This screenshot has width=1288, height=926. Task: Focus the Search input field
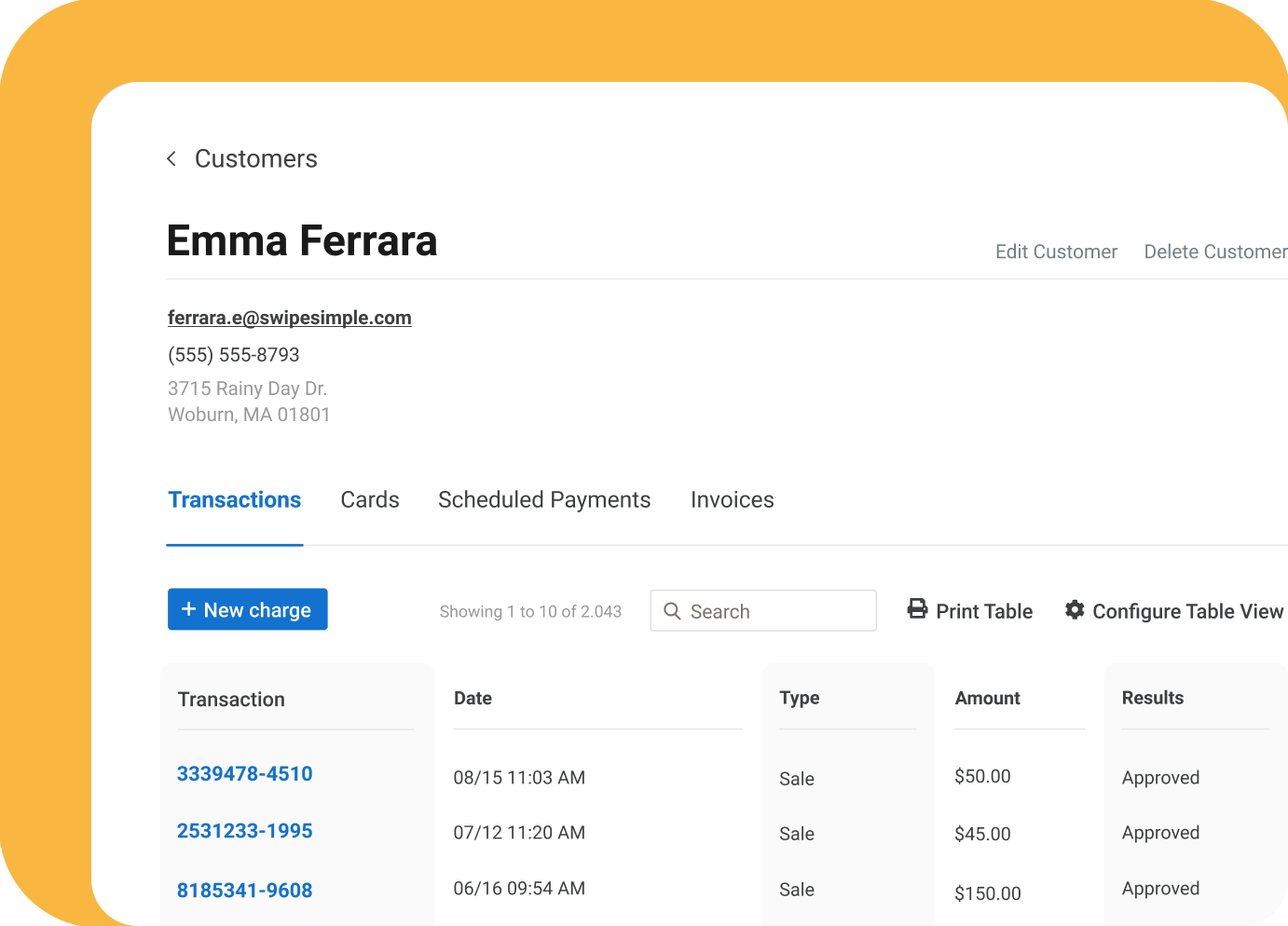763,611
